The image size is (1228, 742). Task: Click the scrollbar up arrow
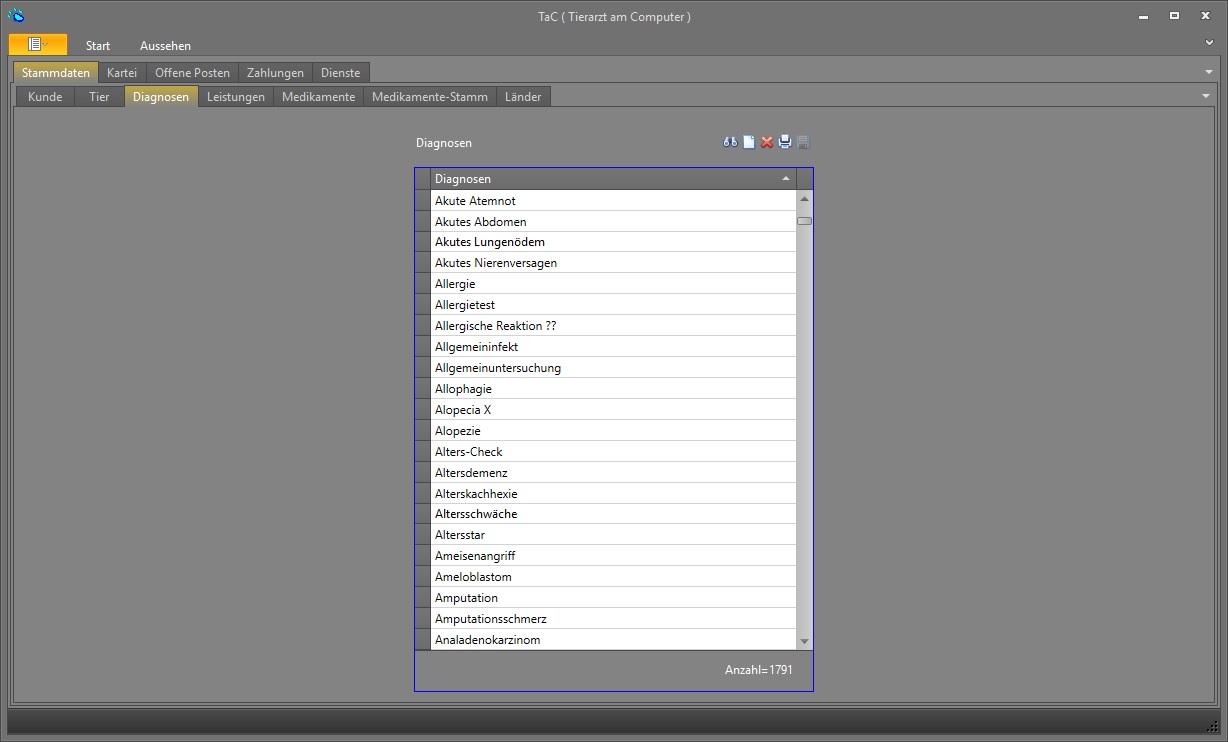tap(805, 199)
